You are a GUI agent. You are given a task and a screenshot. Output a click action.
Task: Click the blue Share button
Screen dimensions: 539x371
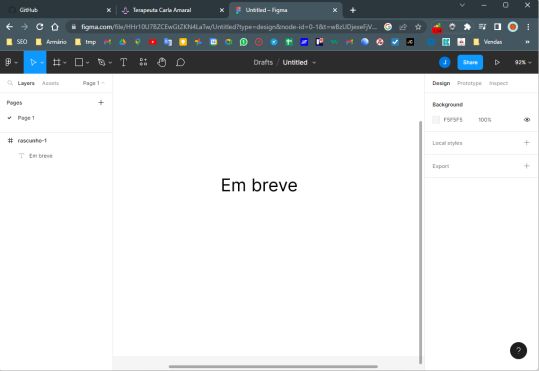coord(470,62)
